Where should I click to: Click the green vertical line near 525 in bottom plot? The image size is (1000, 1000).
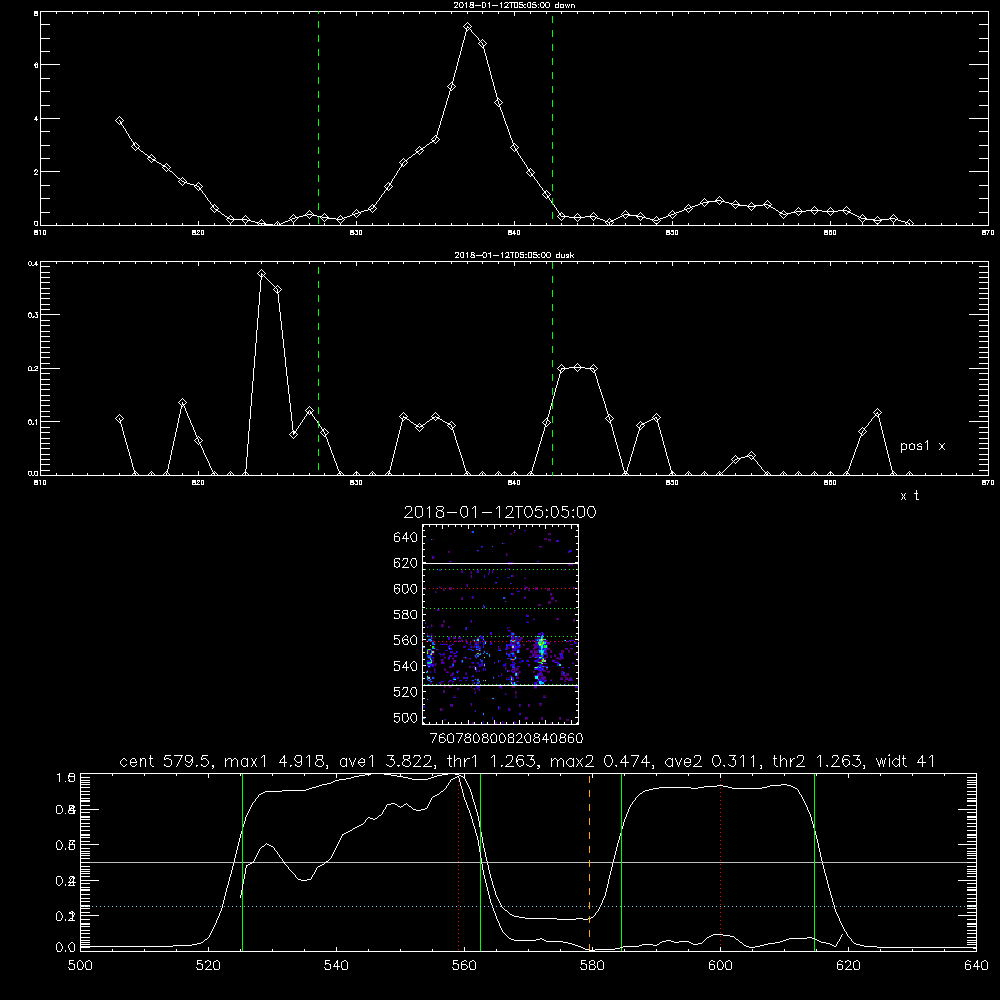(242, 862)
